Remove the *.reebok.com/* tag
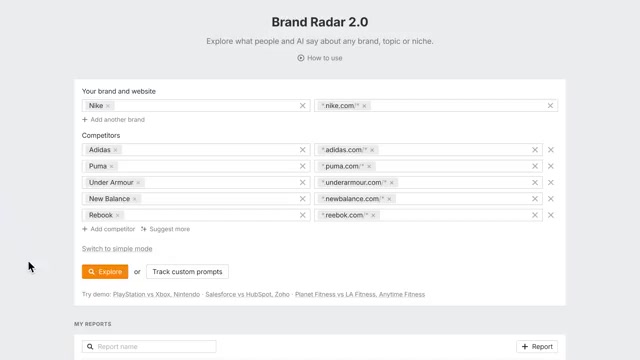The height and width of the screenshot is (360, 640). click(x=373, y=216)
